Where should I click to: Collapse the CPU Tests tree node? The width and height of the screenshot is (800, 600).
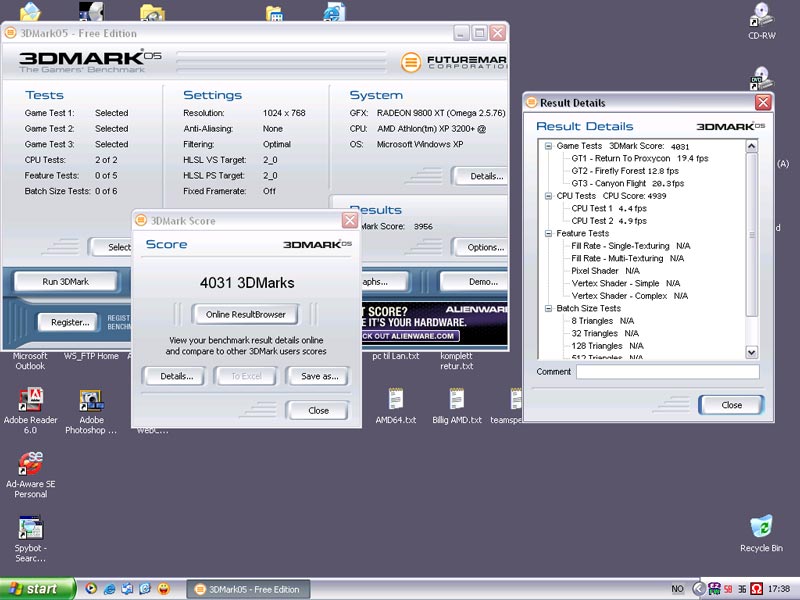[548, 196]
